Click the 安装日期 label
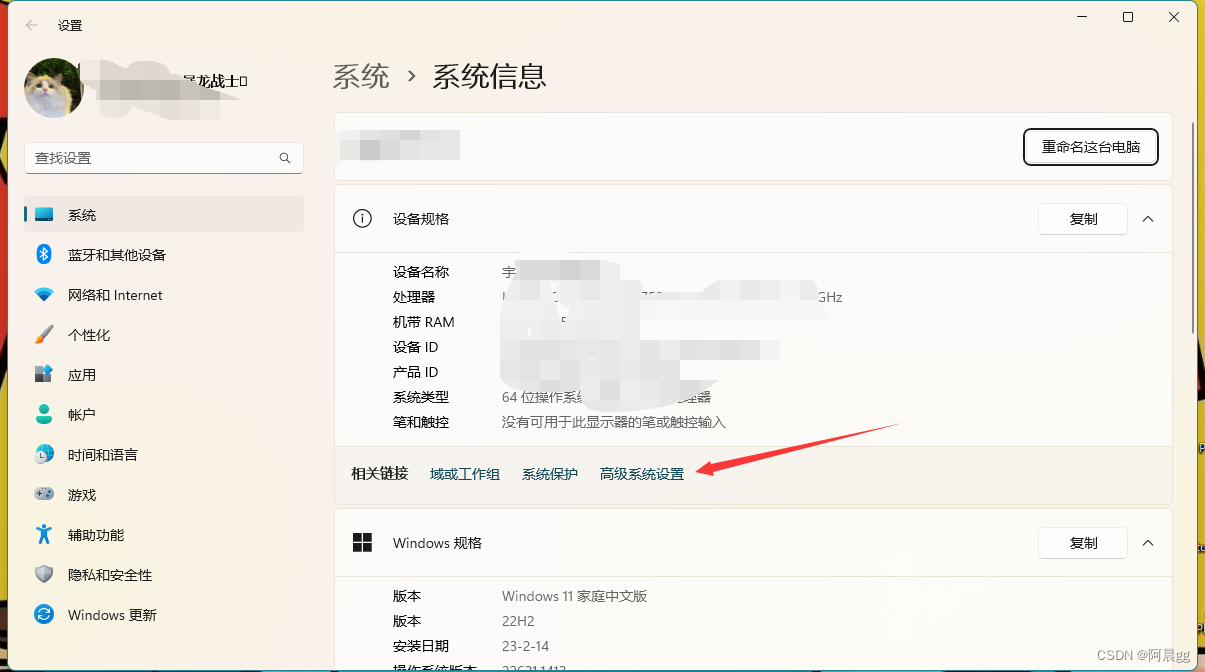 (x=421, y=646)
